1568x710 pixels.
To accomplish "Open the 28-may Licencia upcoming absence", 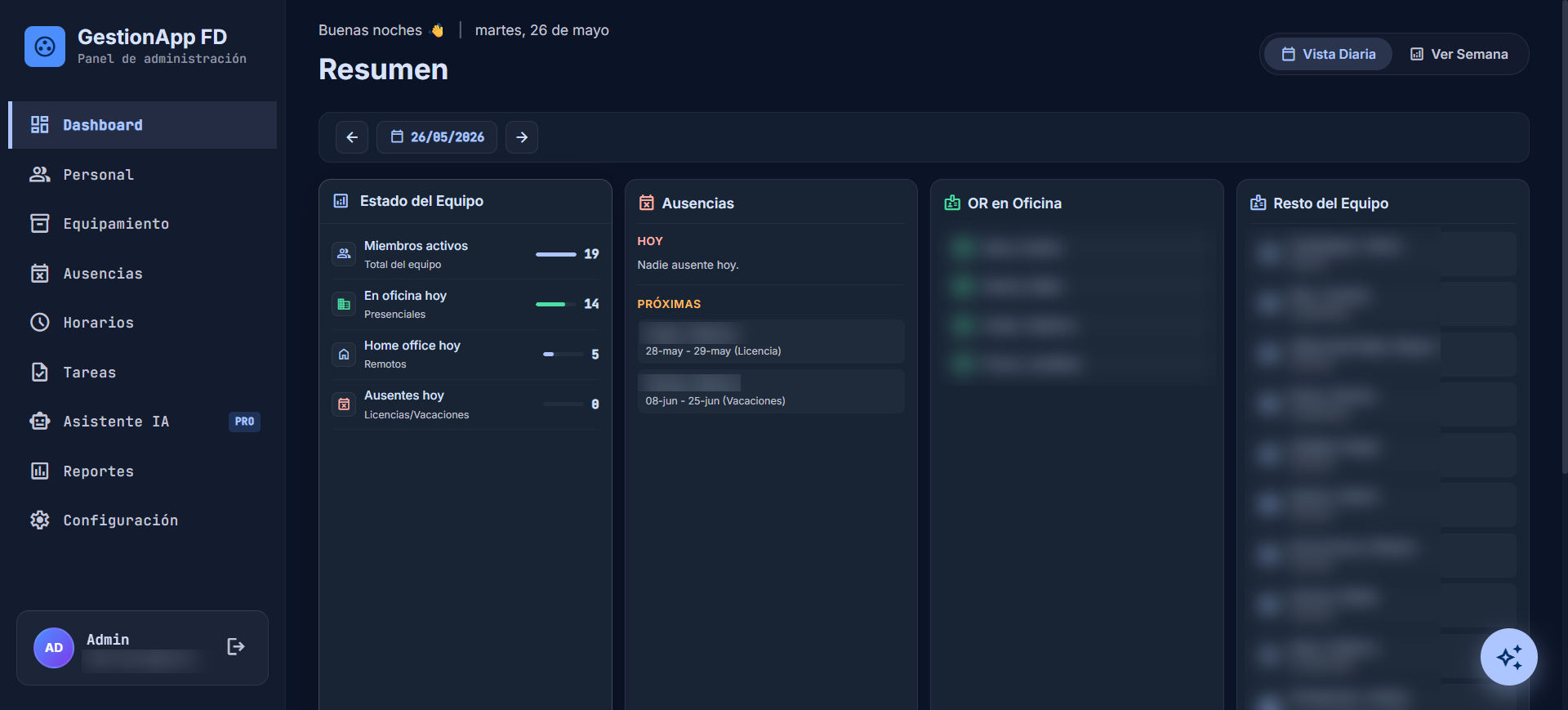I will click(x=771, y=342).
